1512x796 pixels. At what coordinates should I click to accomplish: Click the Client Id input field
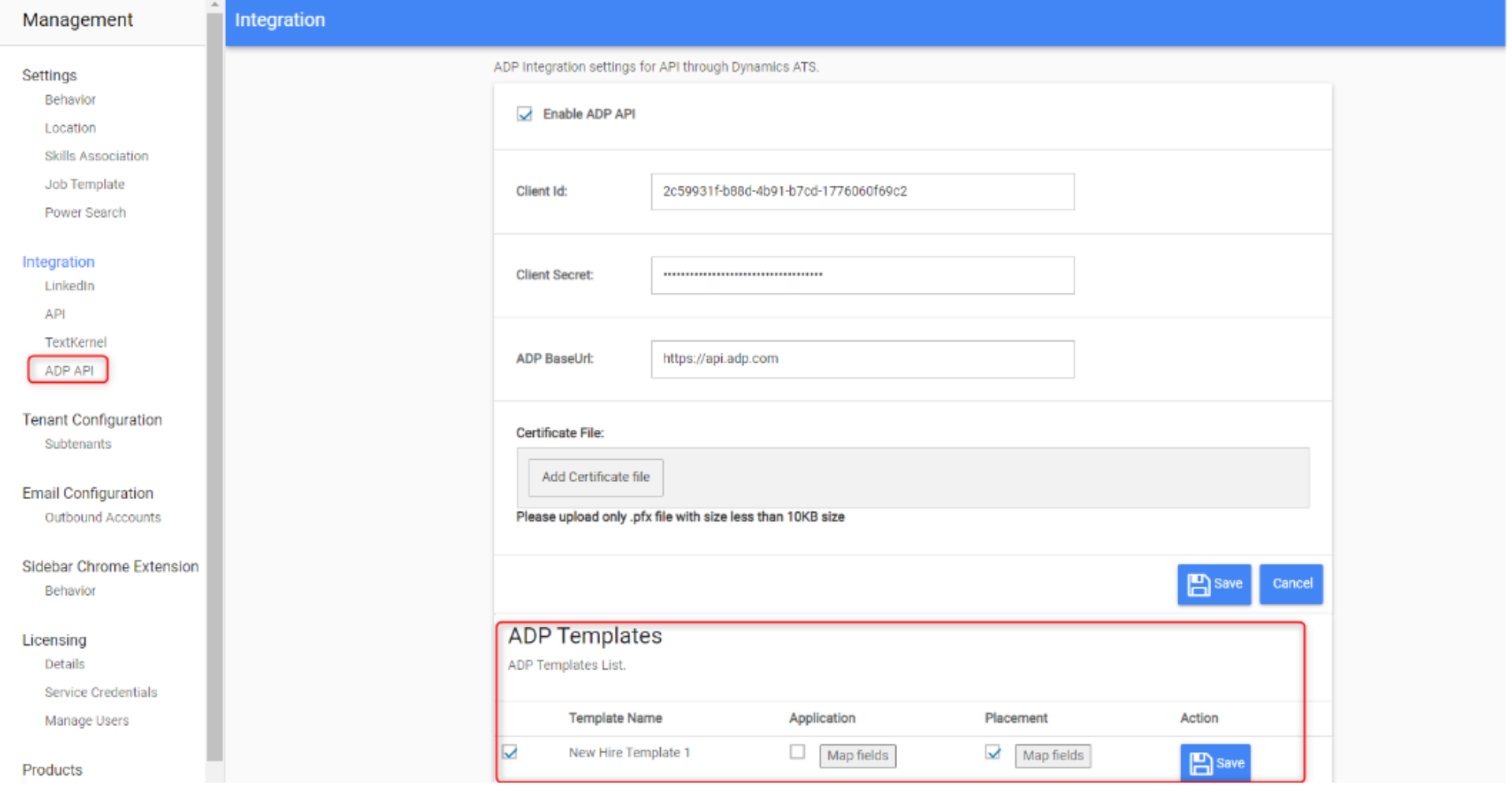[x=862, y=191]
